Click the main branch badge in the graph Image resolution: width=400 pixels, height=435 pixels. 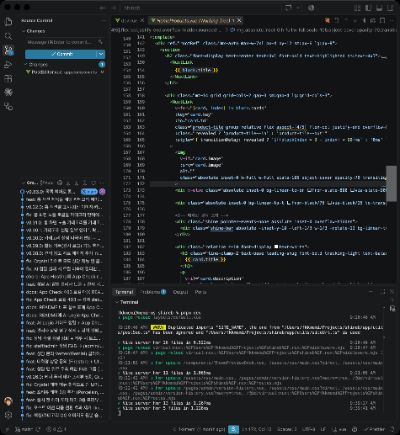click(89, 192)
